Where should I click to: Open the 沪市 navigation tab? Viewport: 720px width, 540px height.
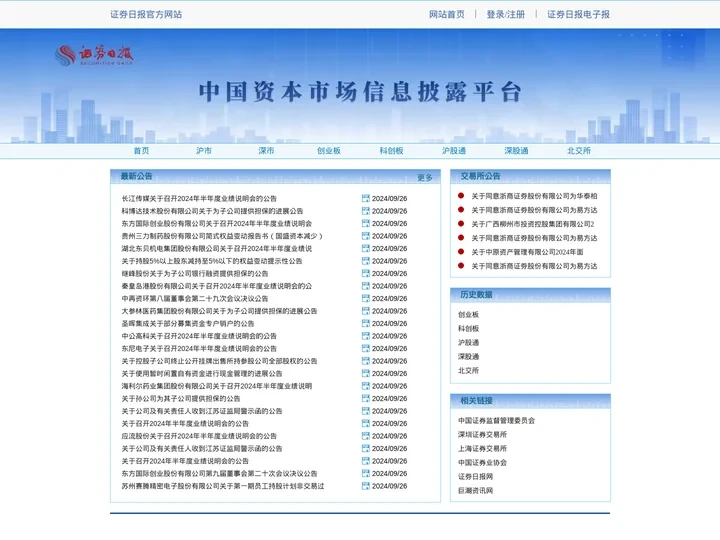click(x=204, y=151)
